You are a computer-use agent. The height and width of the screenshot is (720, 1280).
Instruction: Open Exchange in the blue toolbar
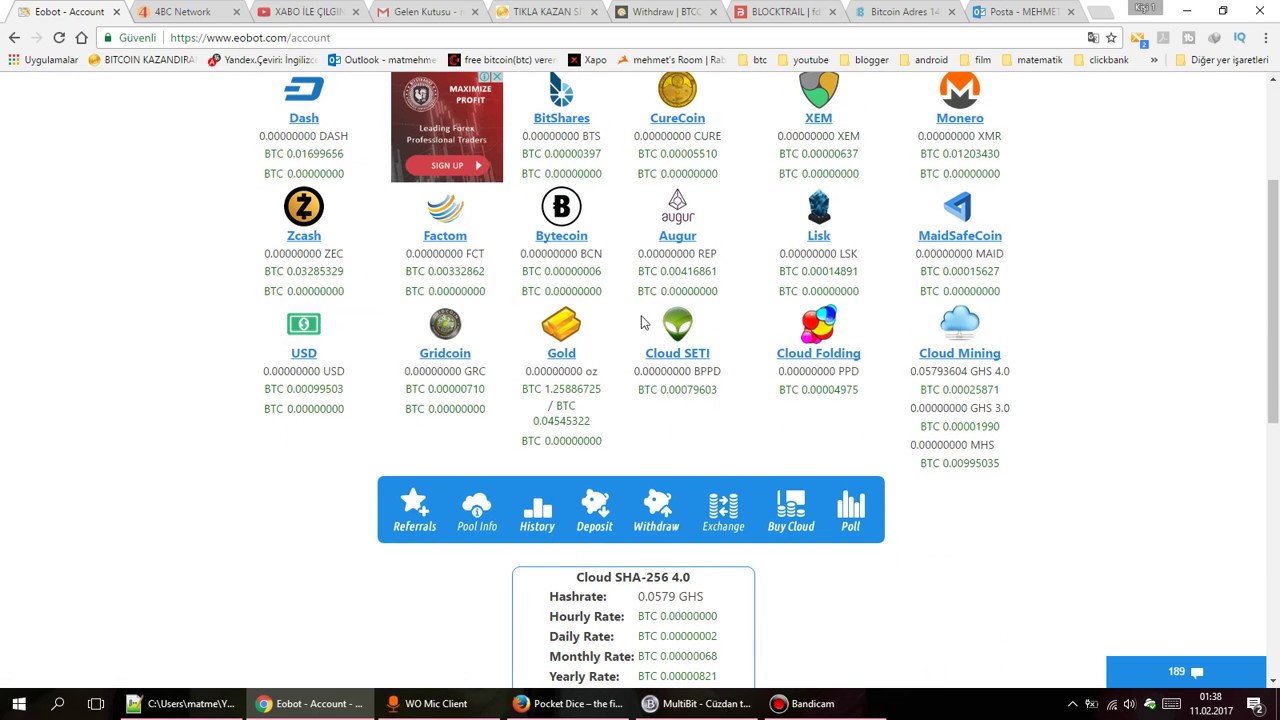[x=723, y=510]
